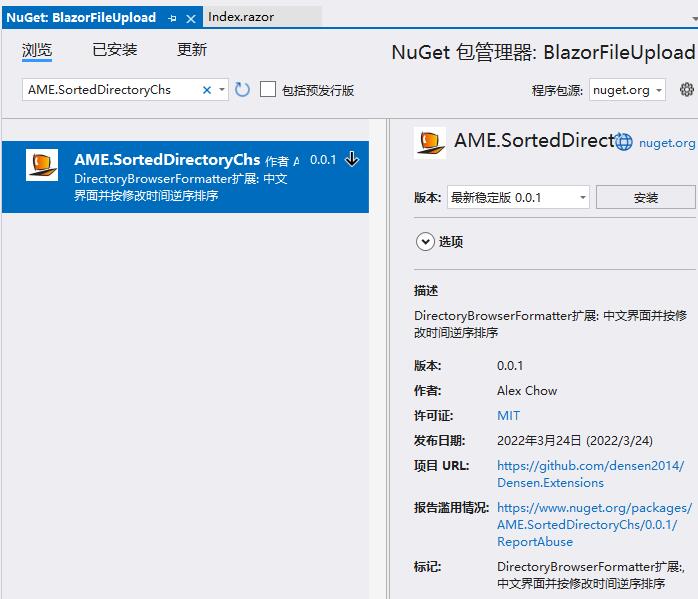Open the ReportAbuse nuget.org link
Screen dimensions: 698x599
click(594, 525)
